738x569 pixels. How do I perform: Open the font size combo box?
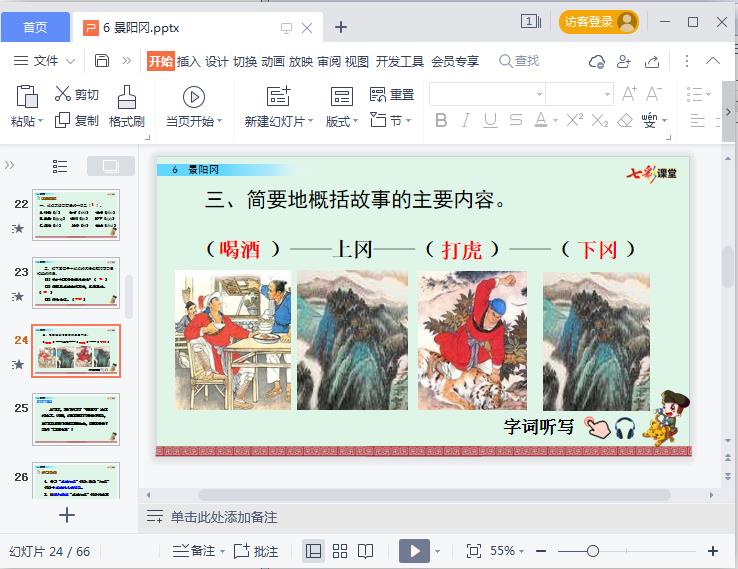click(579, 94)
